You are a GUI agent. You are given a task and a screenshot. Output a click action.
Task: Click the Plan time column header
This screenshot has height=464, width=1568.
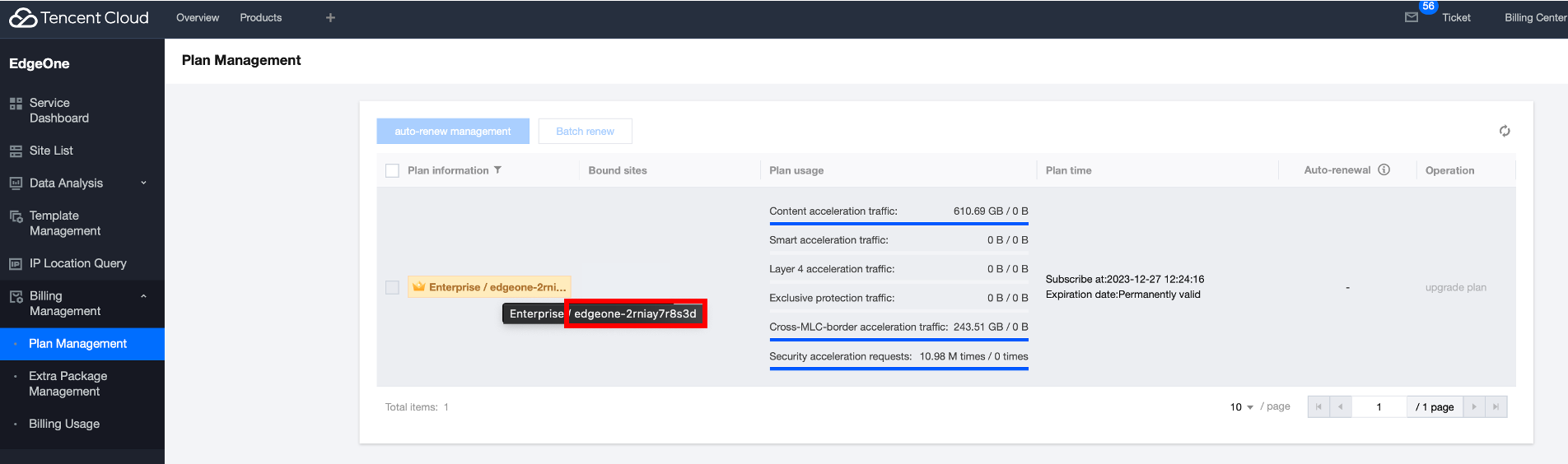(x=1068, y=170)
